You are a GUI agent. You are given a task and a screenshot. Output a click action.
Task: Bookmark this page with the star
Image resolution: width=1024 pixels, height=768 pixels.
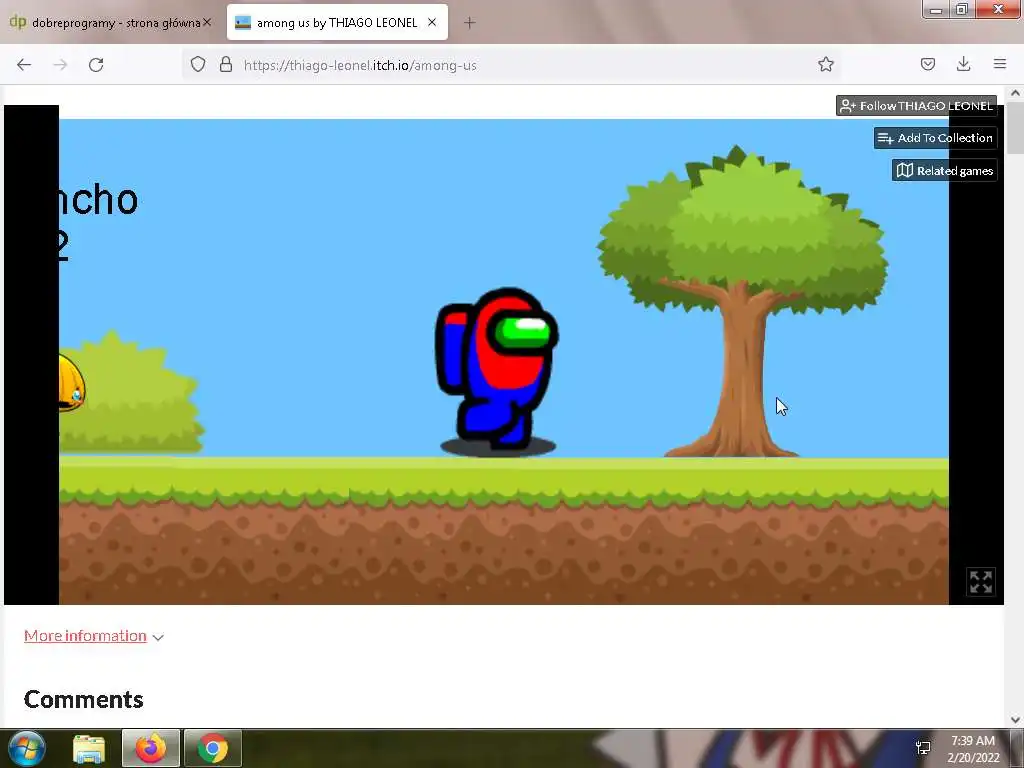coord(825,65)
